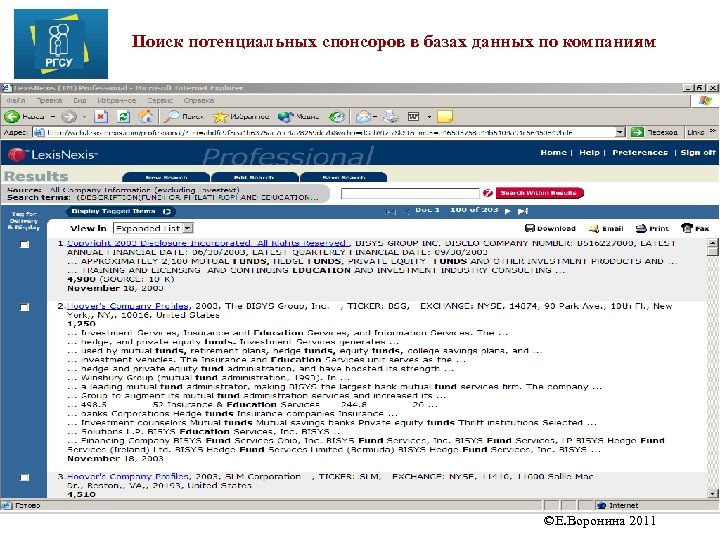720x540 pixels.
Task: Click the printer icon in browser toolbar
Action: pos(391,117)
